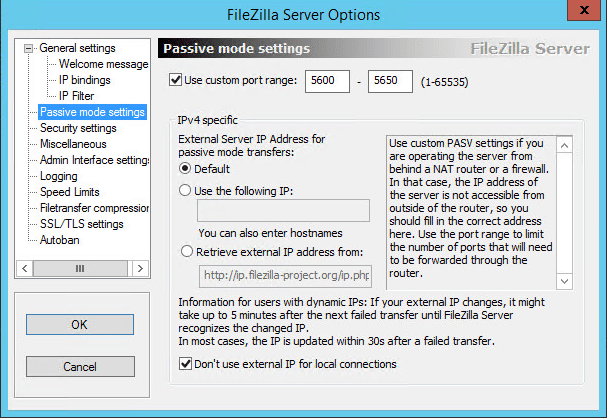The height and width of the screenshot is (420, 607).
Task: Toggle the Use custom port range checkbox
Action: [177, 80]
